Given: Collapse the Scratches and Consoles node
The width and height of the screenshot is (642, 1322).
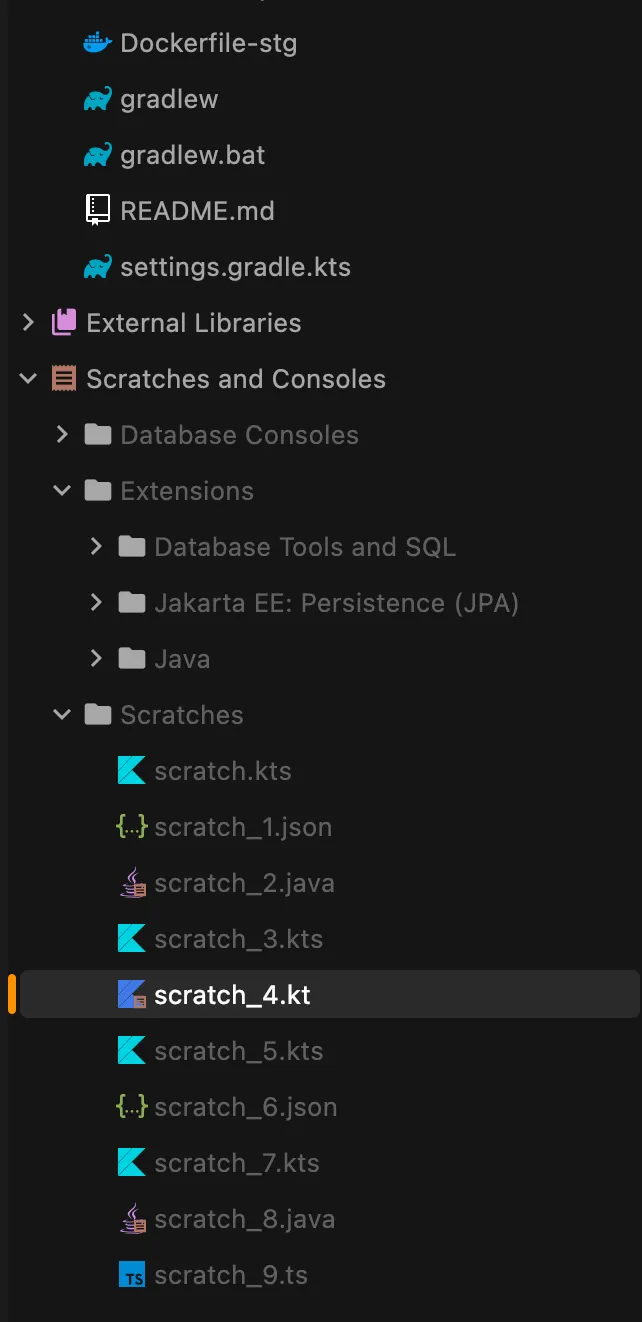Looking at the screenshot, I should click(29, 379).
